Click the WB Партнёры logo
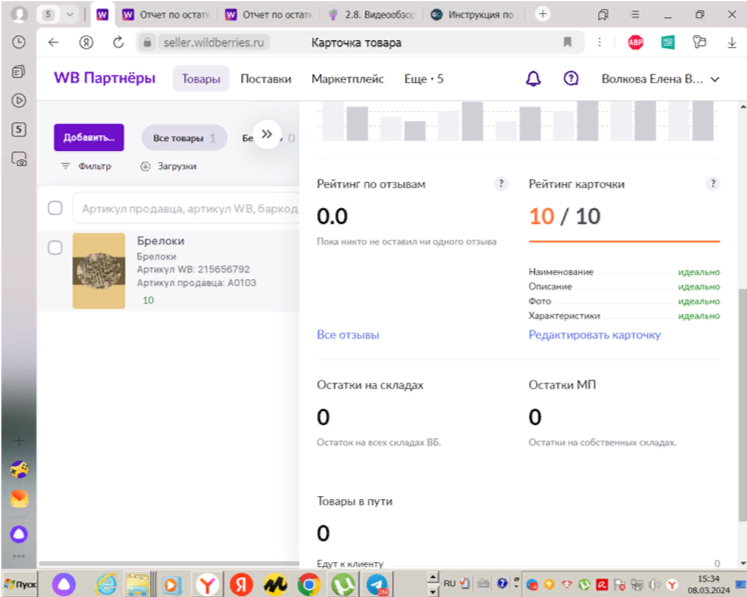Image resolution: width=747 pixels, height=597 pixels. (x=105, y=78)
